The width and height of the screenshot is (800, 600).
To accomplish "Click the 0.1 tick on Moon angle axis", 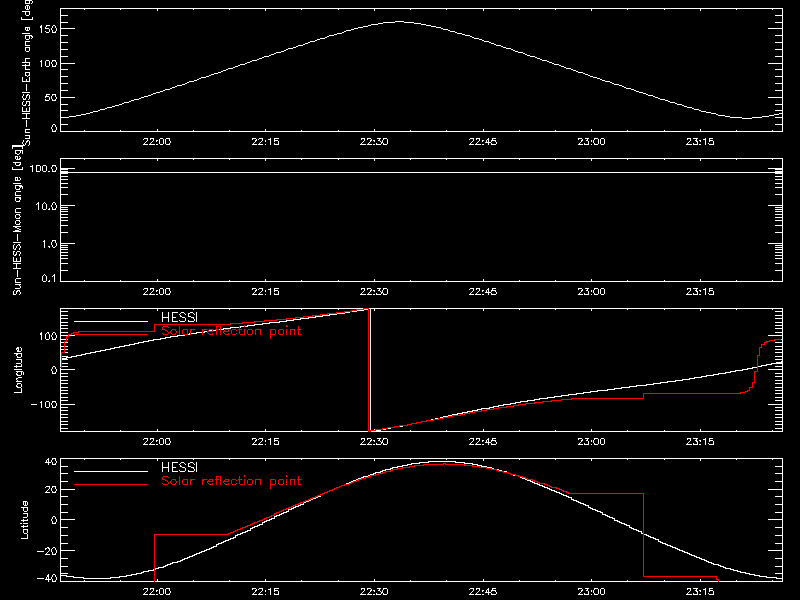I will click(49, 278).
